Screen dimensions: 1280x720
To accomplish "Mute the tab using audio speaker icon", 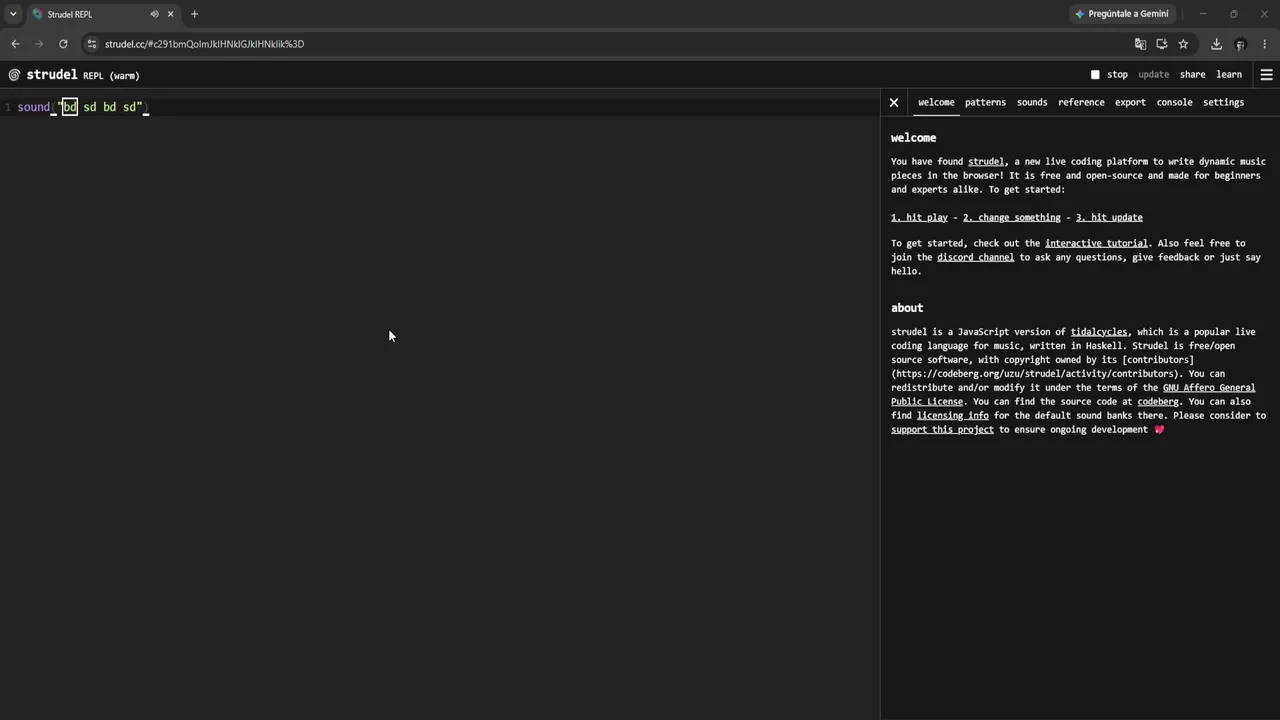I will pos(154,14).
